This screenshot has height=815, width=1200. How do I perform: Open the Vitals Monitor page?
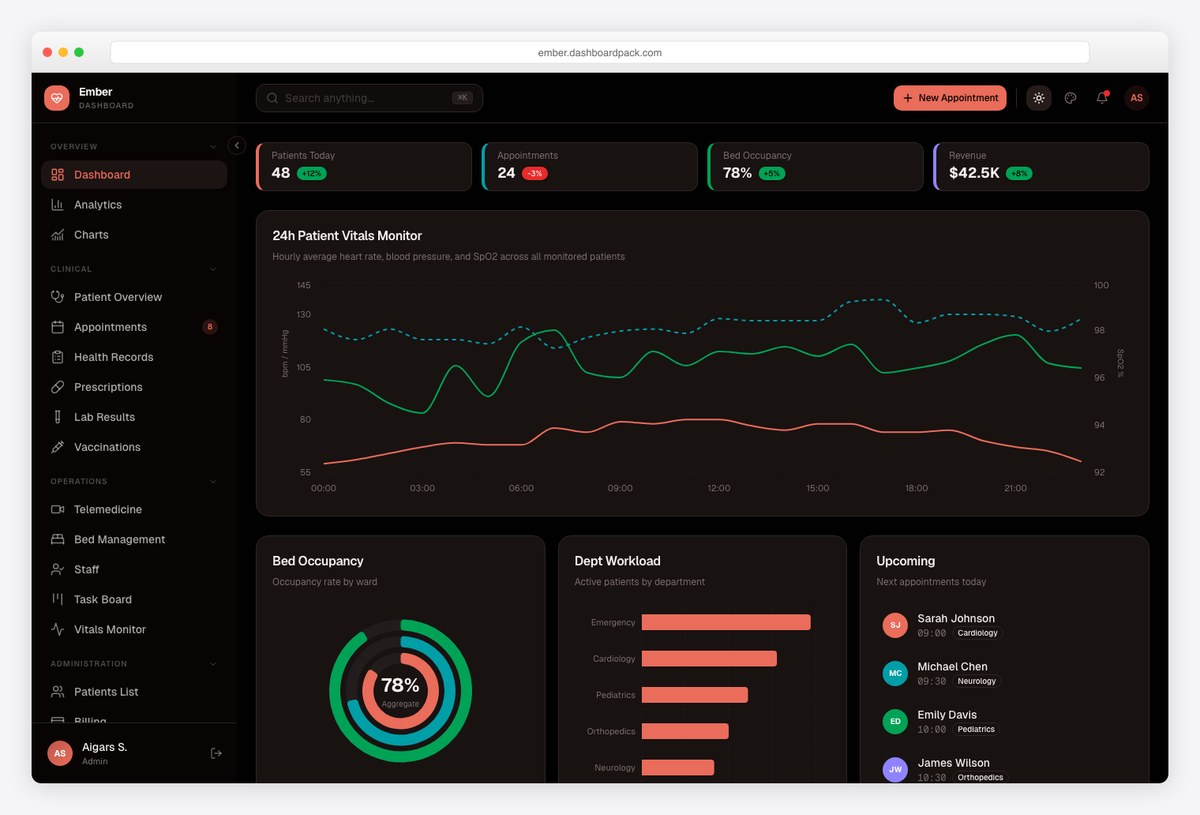(x=134, y=629)
